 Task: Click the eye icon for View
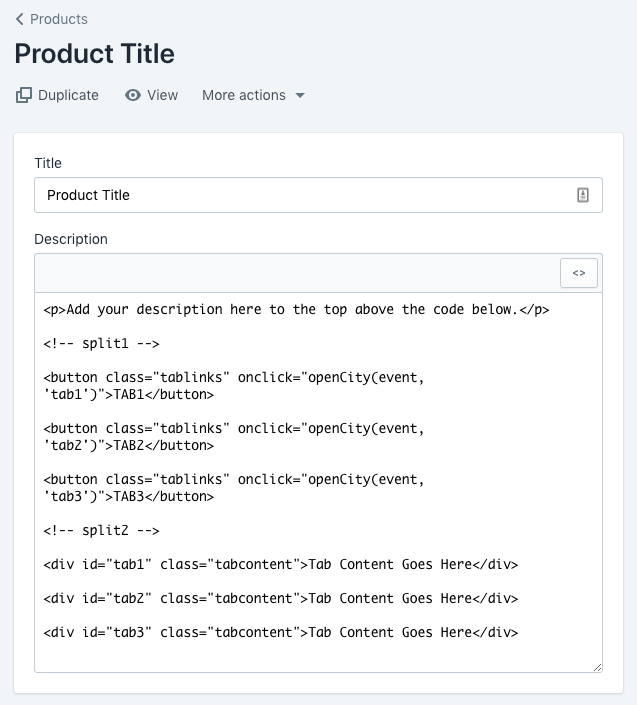point(133,95)
